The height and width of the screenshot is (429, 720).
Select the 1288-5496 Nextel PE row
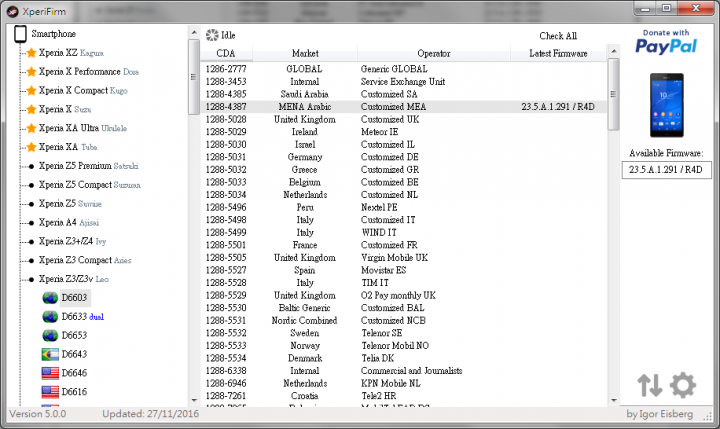pos(404,207)
